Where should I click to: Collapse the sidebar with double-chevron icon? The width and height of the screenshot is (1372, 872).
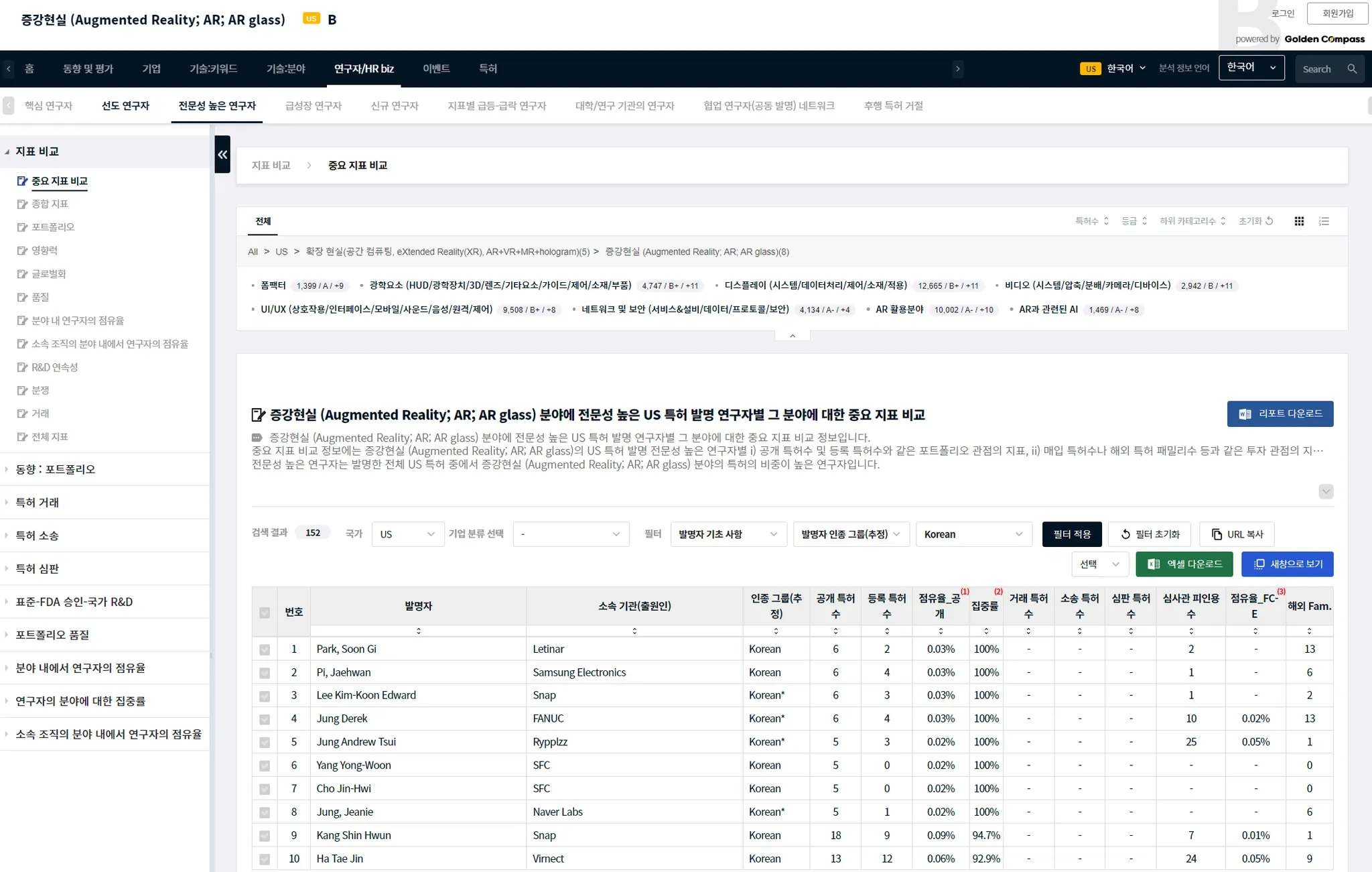tap(222, 154)
